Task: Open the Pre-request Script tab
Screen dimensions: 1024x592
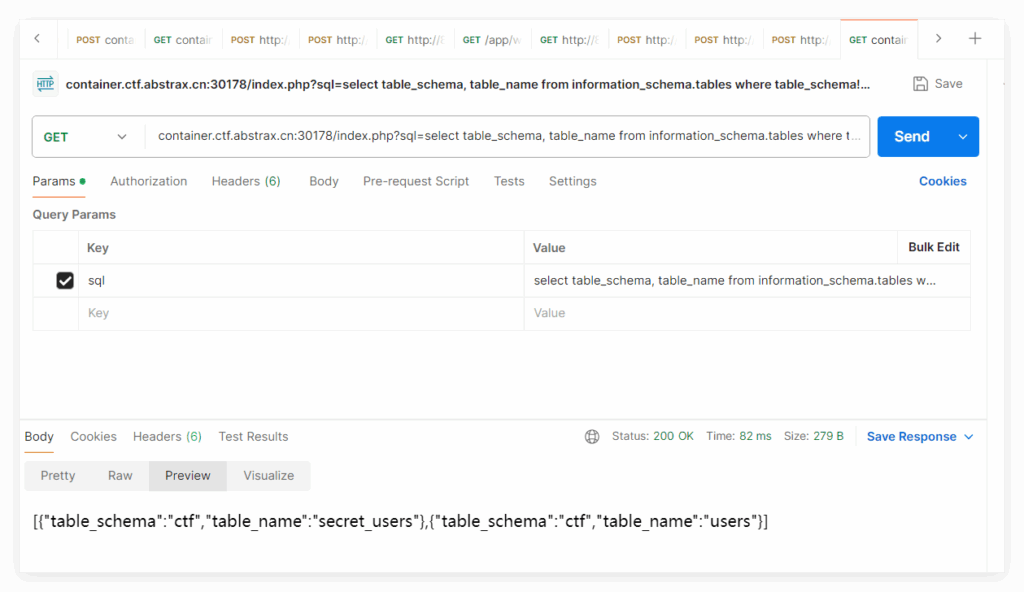Action: [415, 181]
